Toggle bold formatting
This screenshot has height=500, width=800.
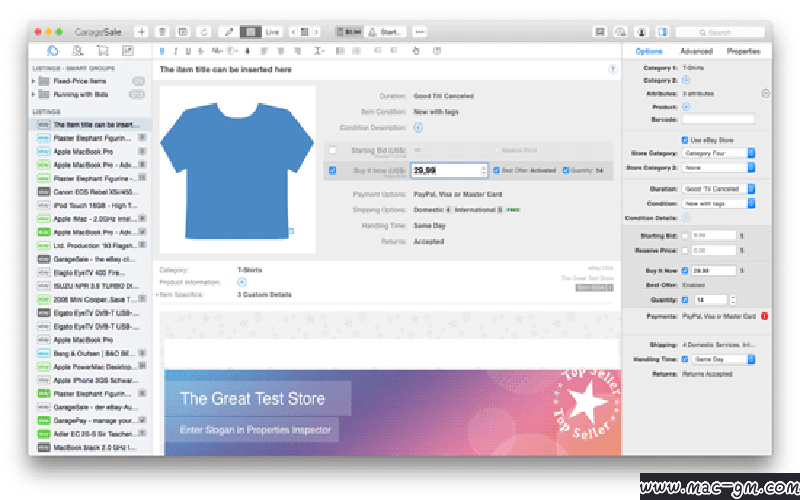(x=162, y=51)
